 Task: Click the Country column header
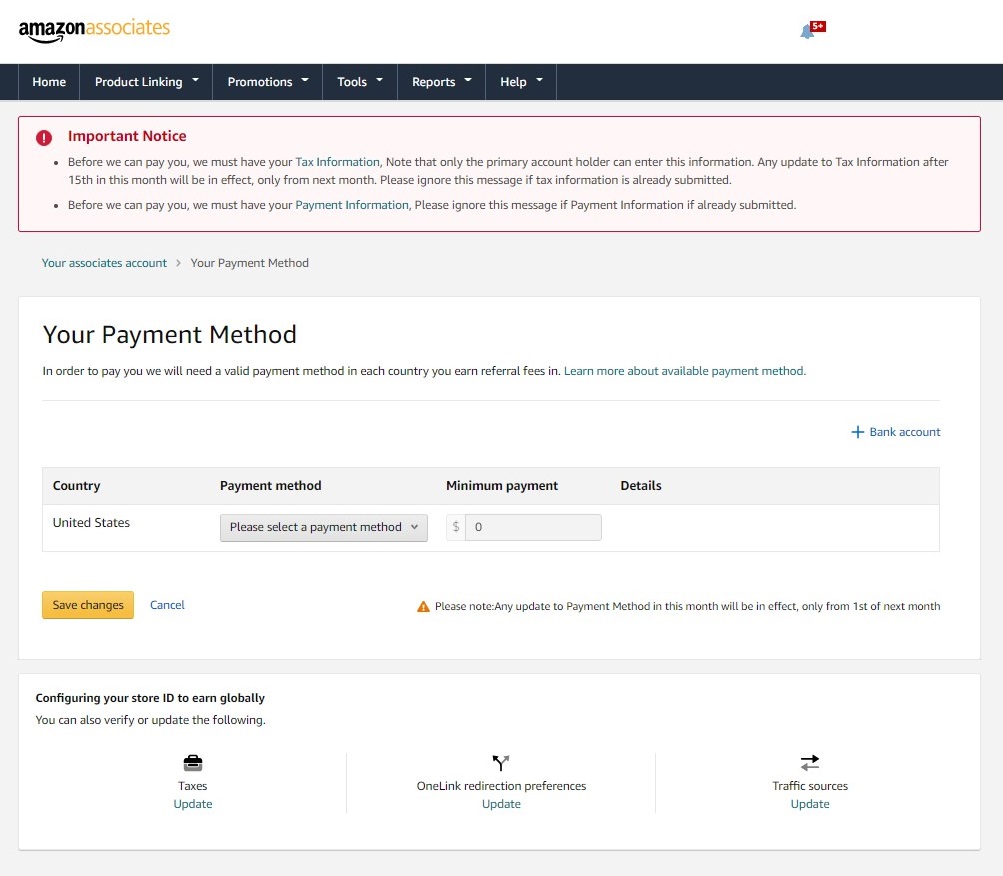76,486
